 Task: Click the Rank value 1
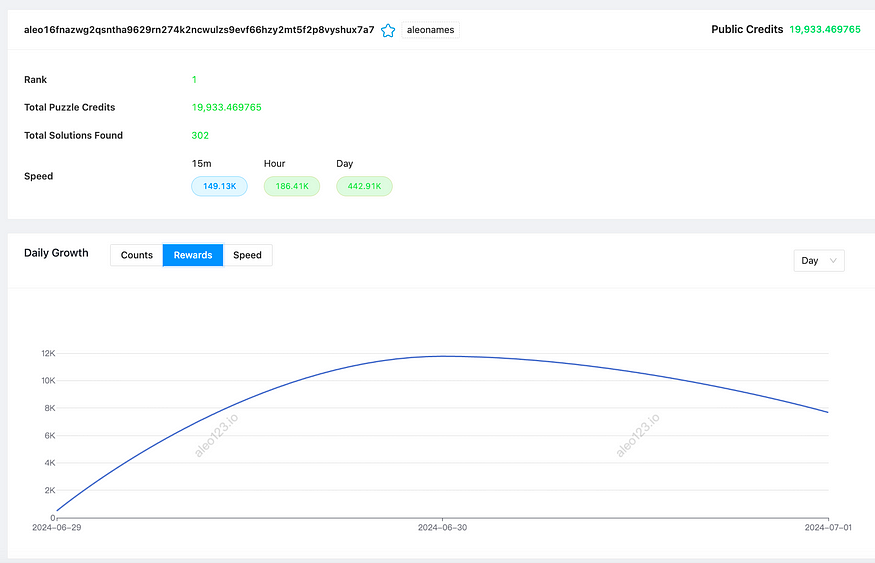point(194,80)
